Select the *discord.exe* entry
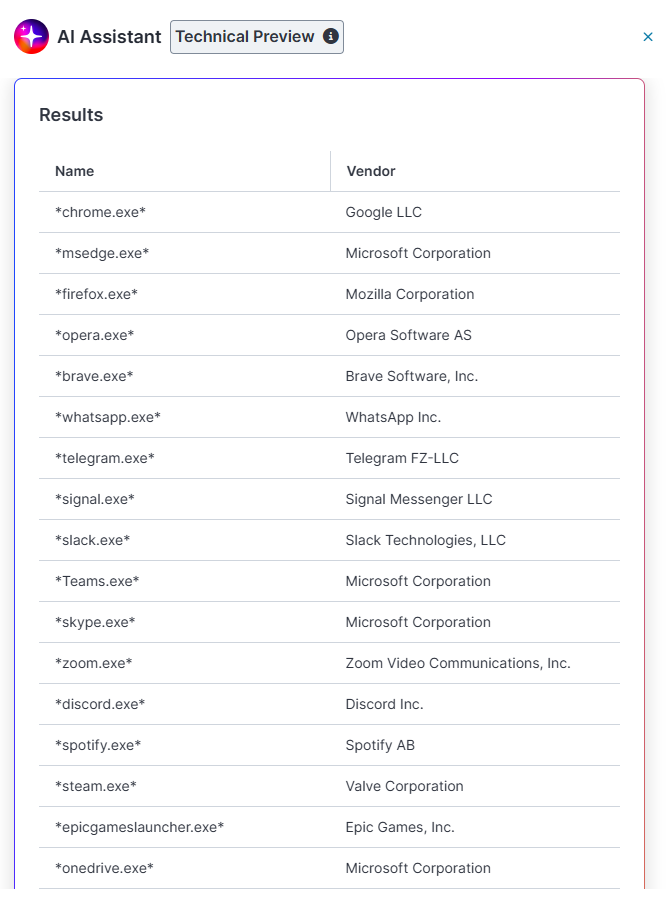The image size is (666, 902). pos(100,704)
